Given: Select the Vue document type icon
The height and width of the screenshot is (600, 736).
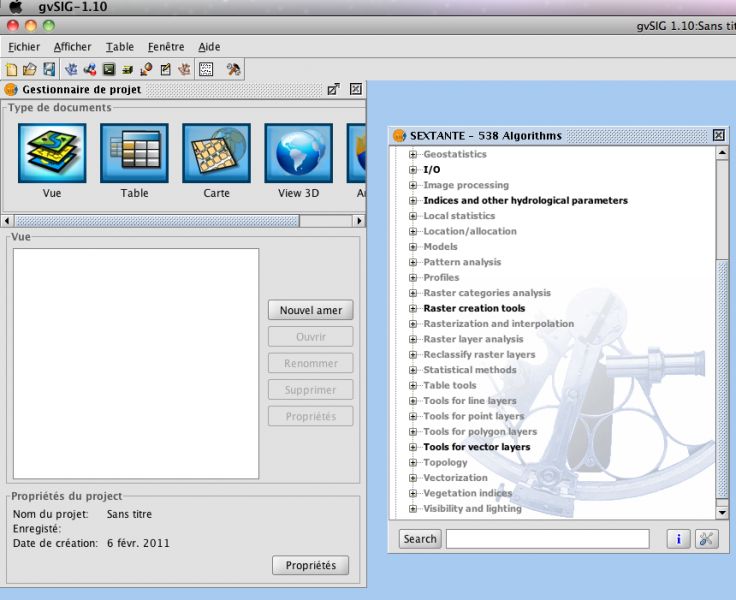Looking at the screenshot, I should coord(52,153).
